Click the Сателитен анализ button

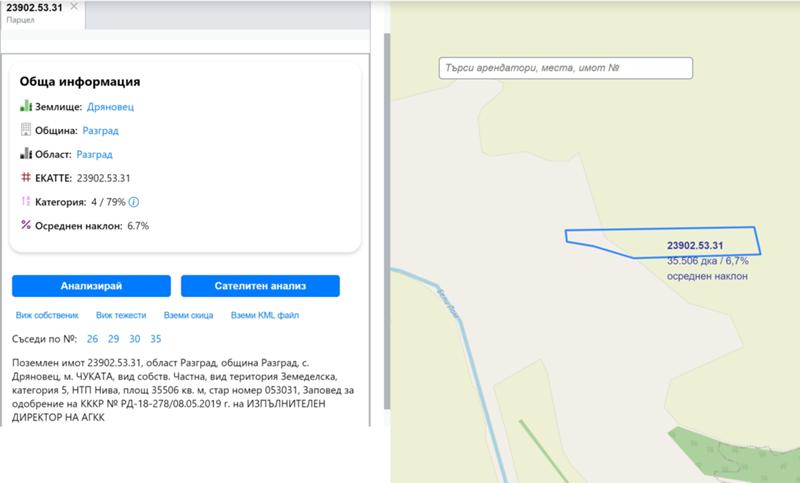click(260, 286)
